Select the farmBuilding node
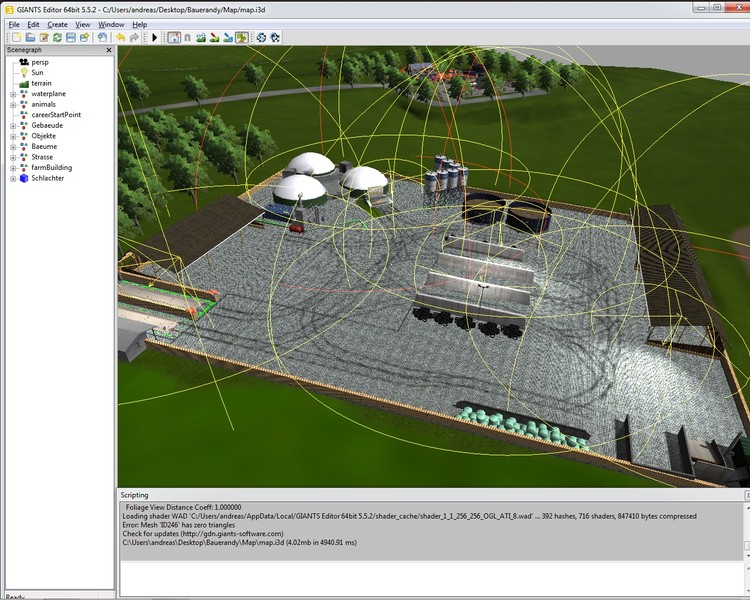 [x=52, y=167]
